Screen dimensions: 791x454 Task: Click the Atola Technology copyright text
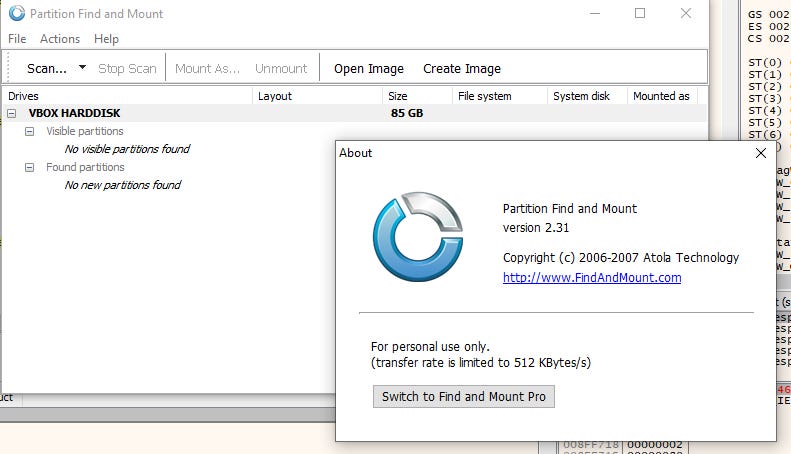(621, 258)
